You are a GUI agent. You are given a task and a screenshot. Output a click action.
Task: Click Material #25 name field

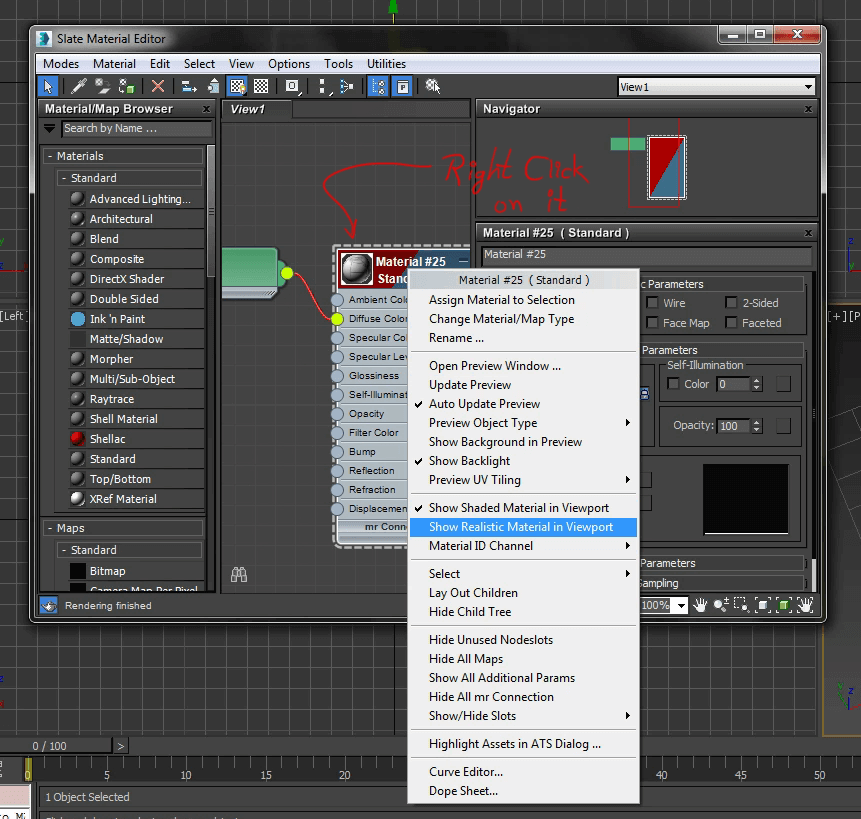coord(647,255)
